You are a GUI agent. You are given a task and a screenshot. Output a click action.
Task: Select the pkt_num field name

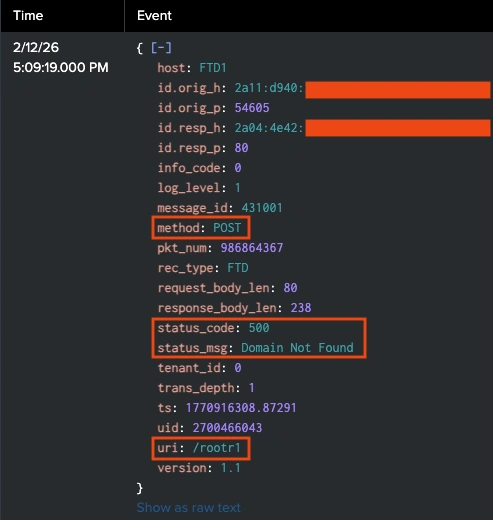pyautogui.click(x=182, y=248)
